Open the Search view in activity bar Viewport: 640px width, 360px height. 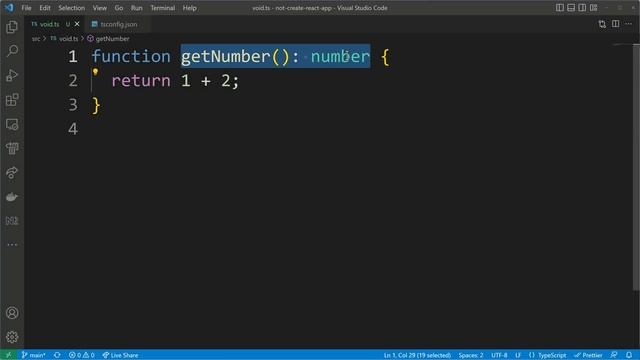pos(12,51)
